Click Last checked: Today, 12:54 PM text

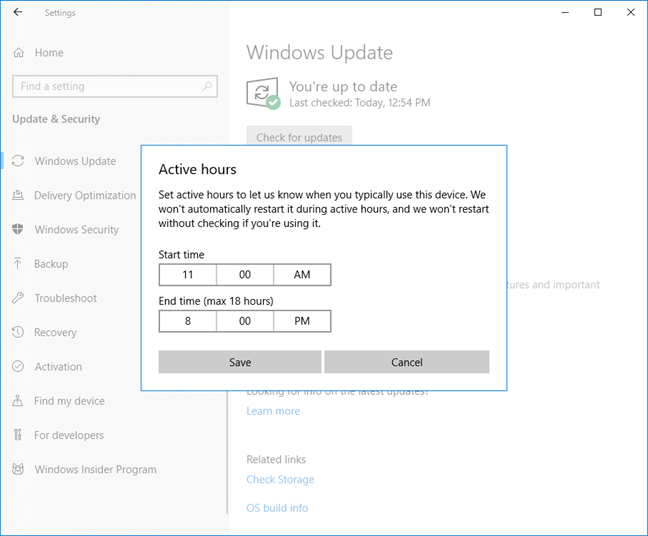tap(360, 102)
